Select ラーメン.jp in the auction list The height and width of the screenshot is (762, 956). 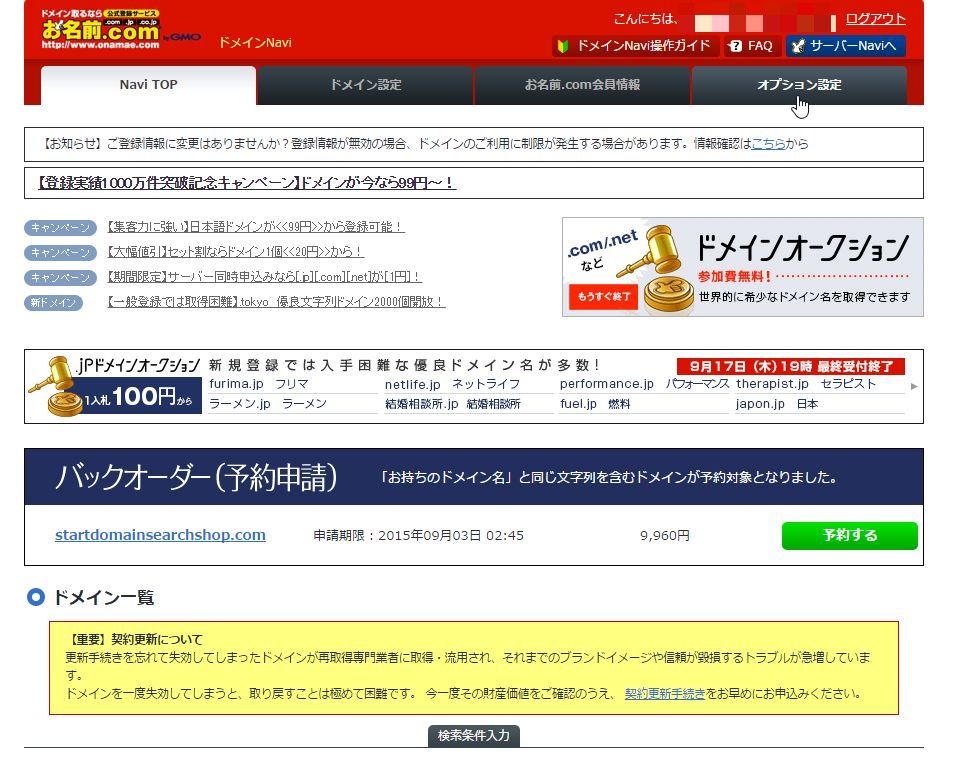pyautogui.click(x=240, y=404)
